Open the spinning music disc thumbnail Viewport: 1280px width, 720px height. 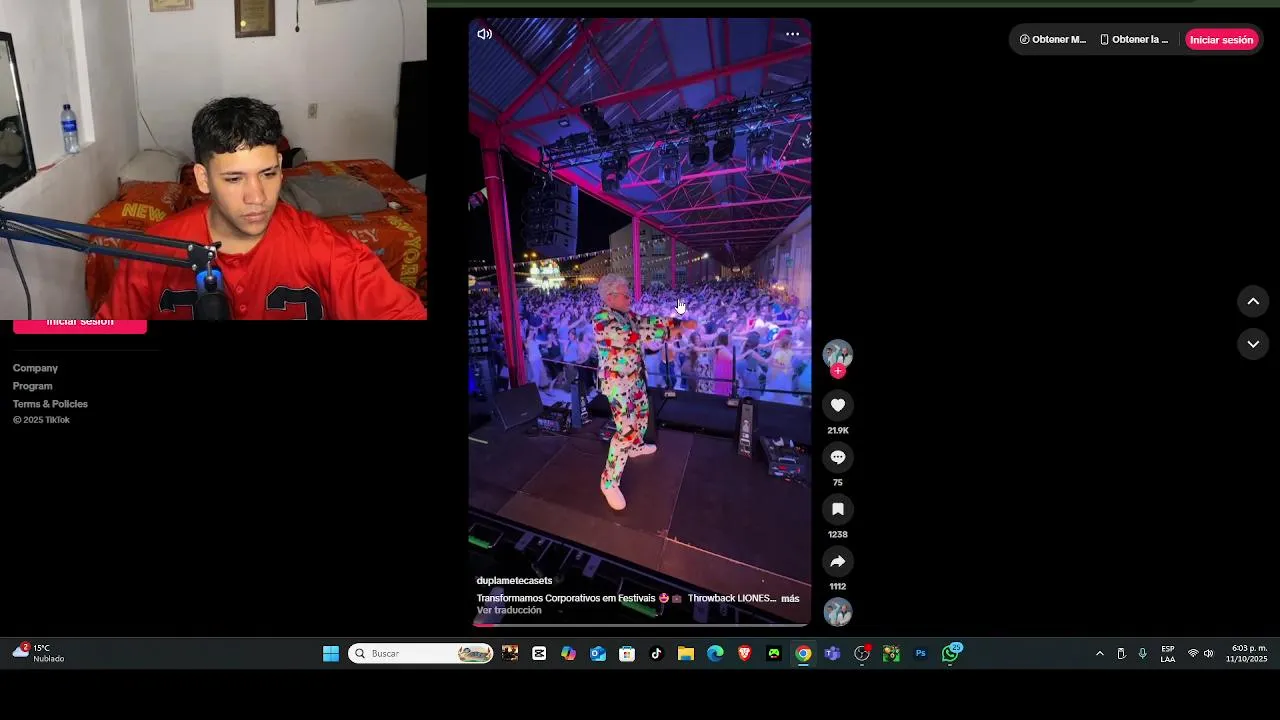coord(838,612)
